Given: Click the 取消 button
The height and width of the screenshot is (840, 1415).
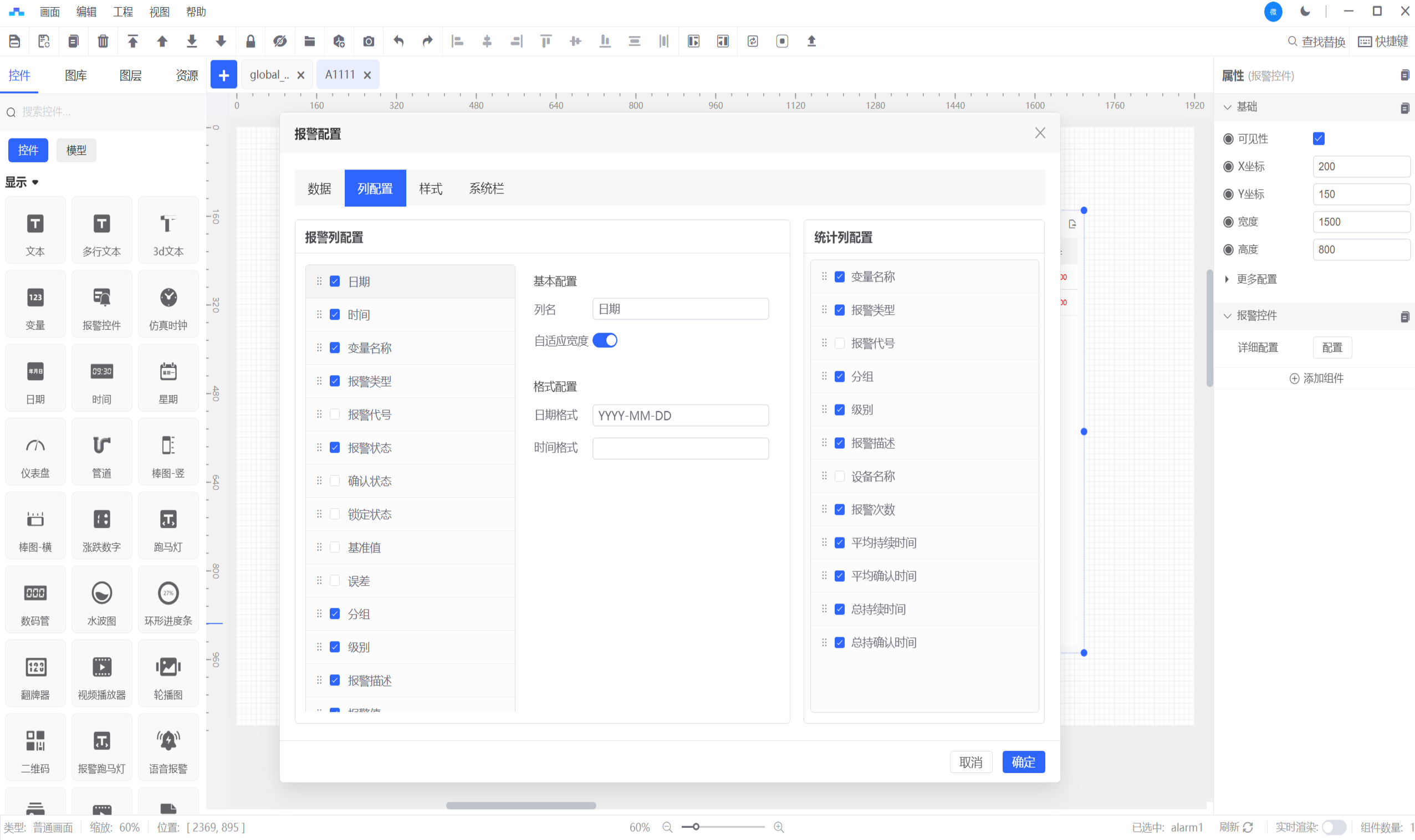Looking at the screenshot, I should [x=970, y=761].
